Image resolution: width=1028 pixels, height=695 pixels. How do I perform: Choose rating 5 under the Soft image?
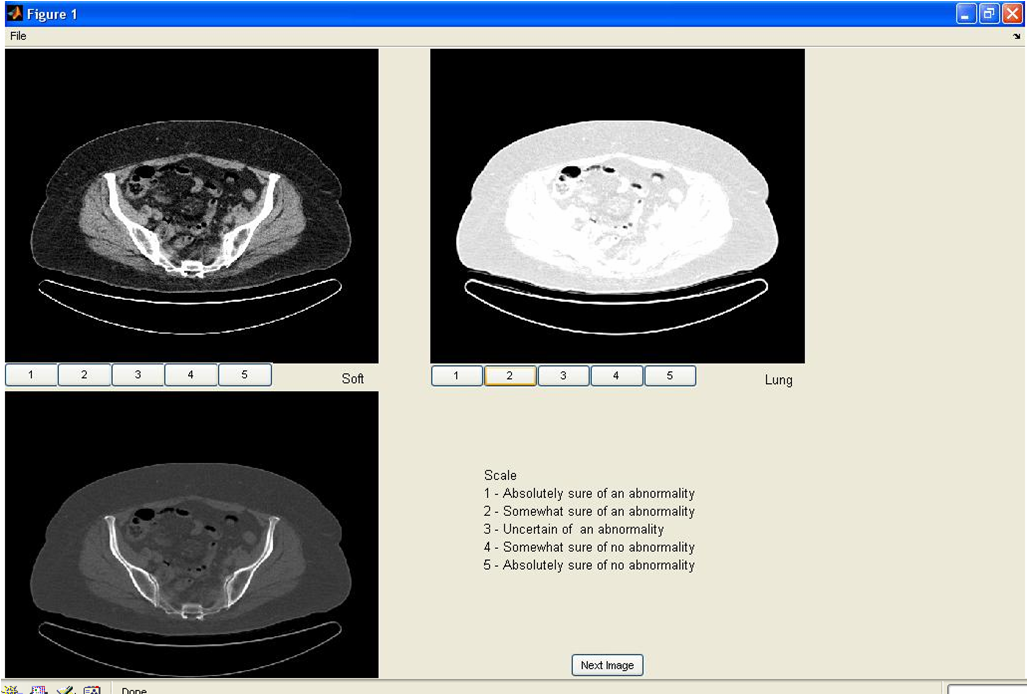tap(245, 374)
